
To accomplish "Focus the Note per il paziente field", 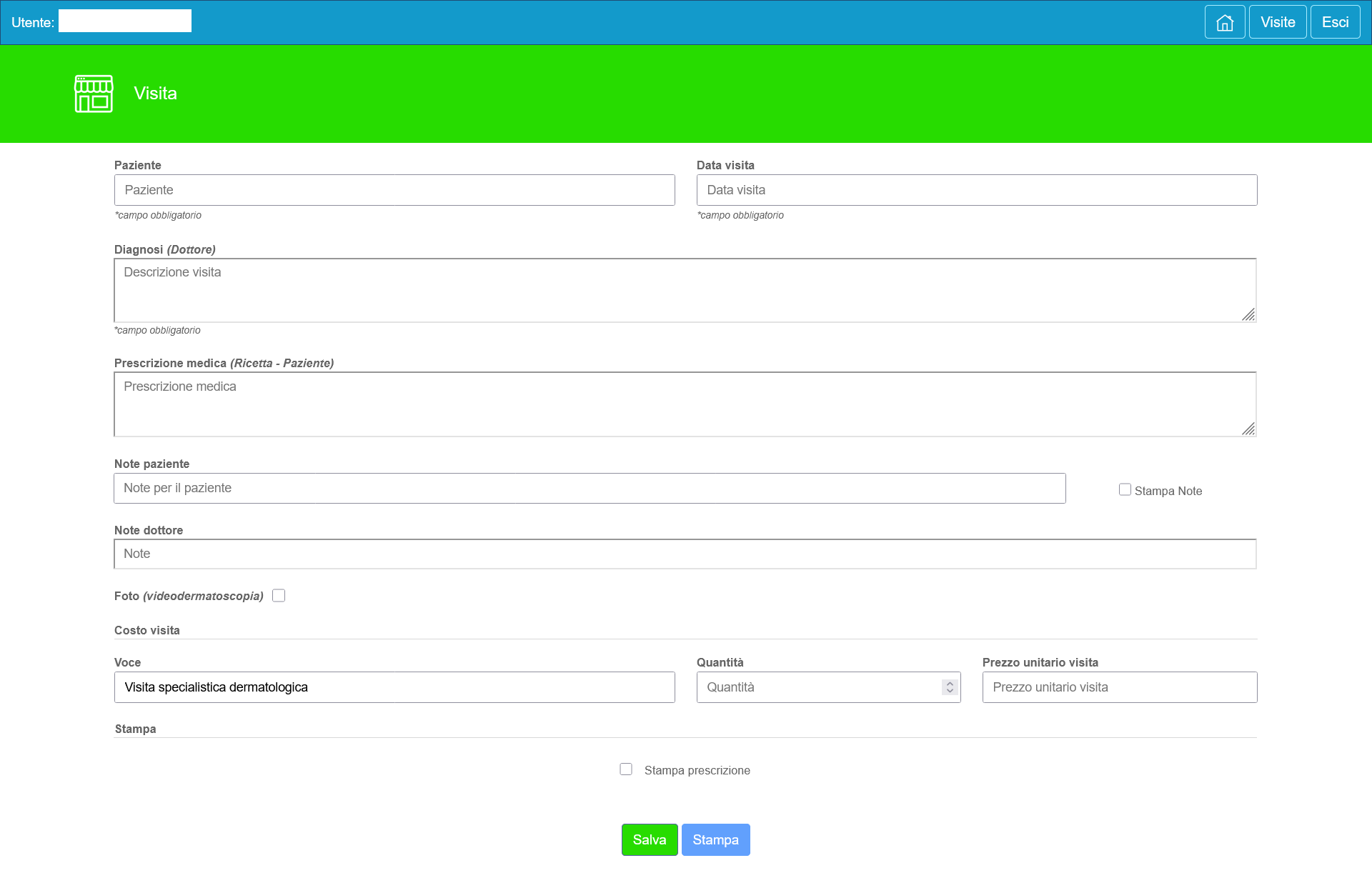I will pos(590,488).
